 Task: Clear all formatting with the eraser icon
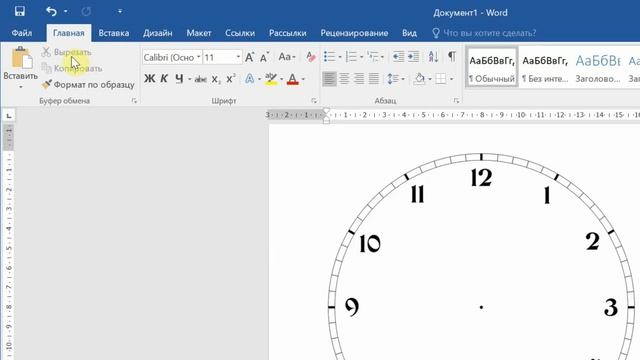(311, 57)
